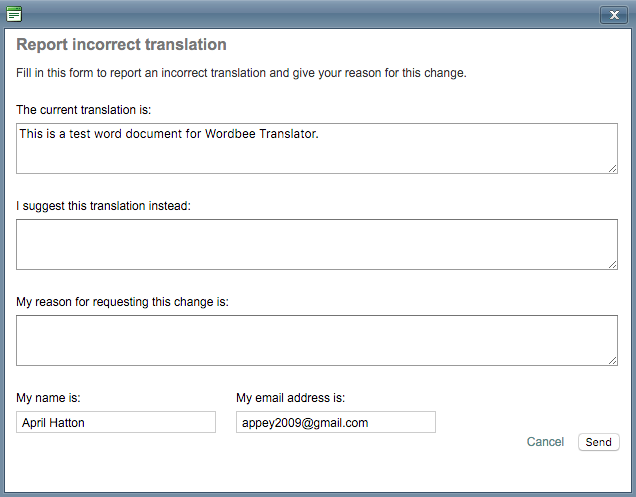Click the "My email address is:" label
The height and width of the screenshot is (497, 636).
coord(291,397)
